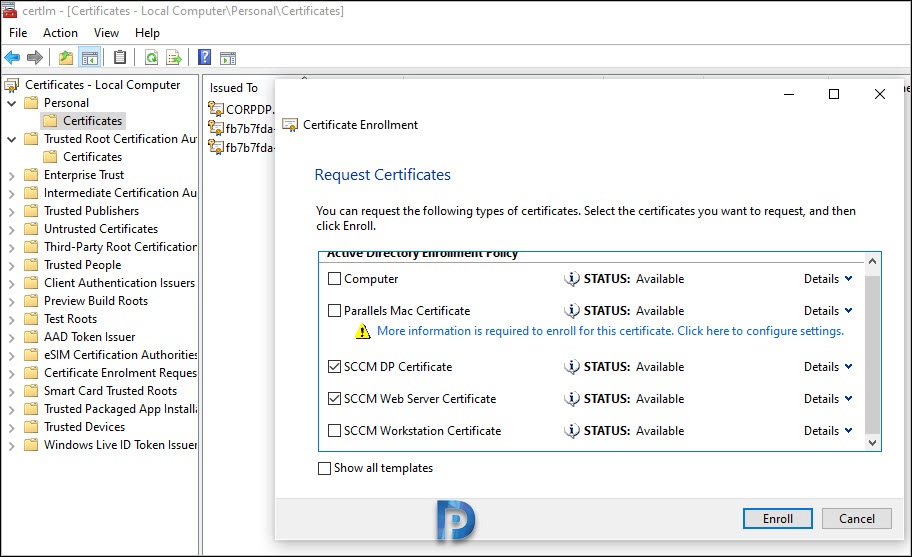The image size is (912, 557).
Task: Click the Enterprise Trust folder icon
Action: 31,175
